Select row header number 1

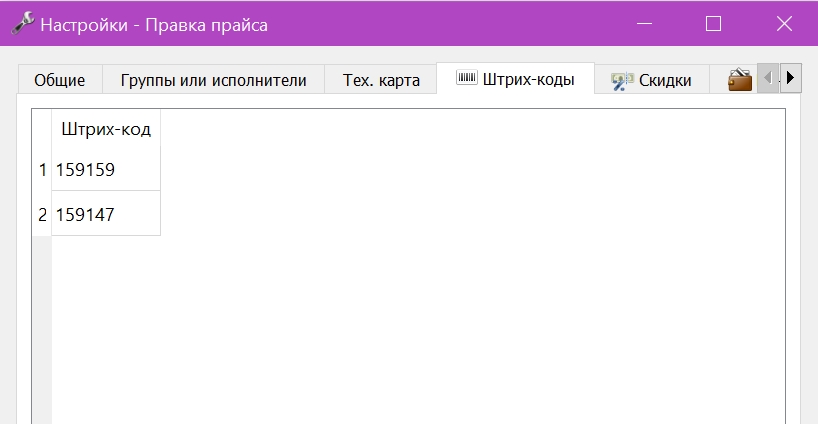(x=42, y=169)
